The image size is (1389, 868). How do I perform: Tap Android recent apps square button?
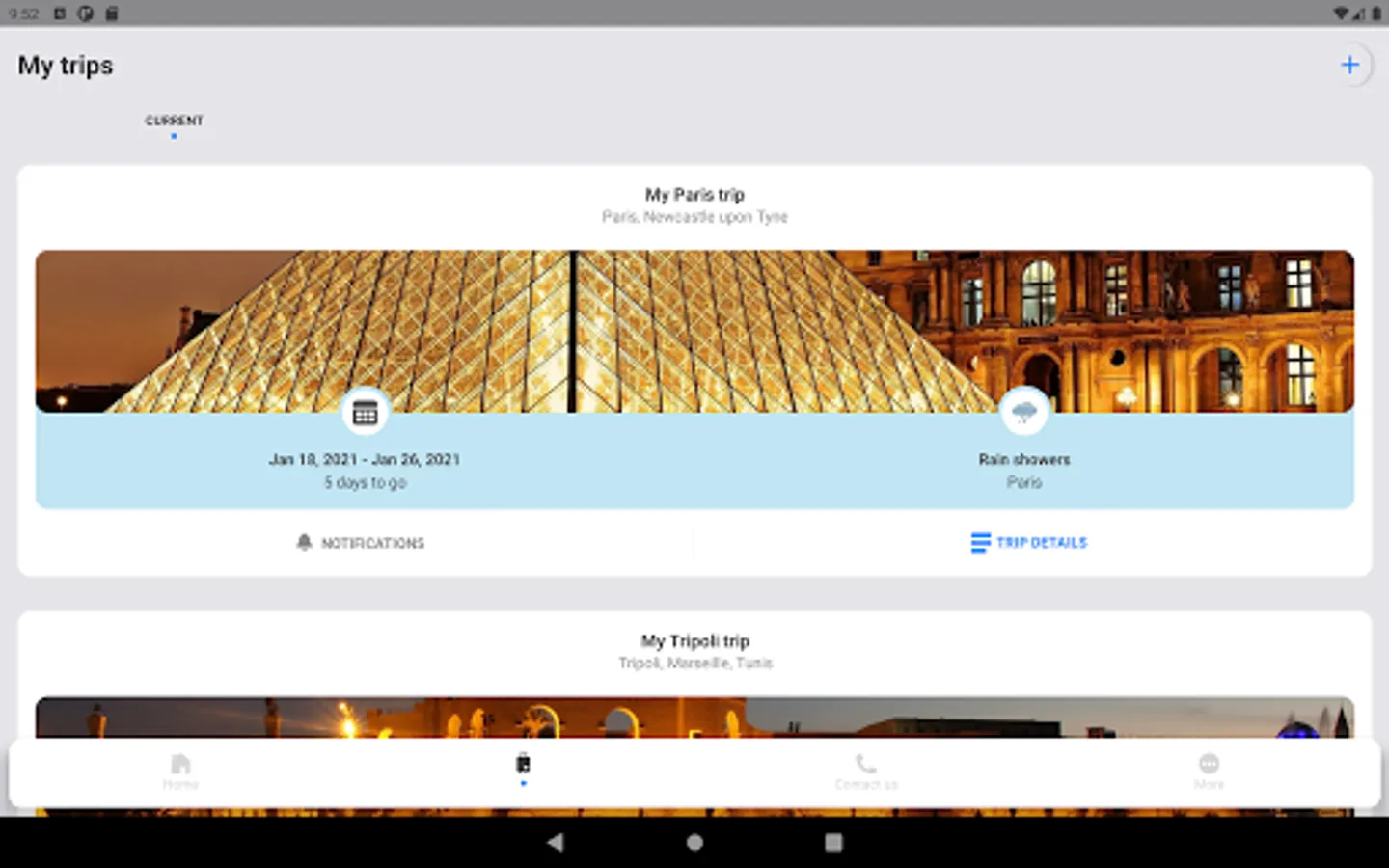[833, 842]
